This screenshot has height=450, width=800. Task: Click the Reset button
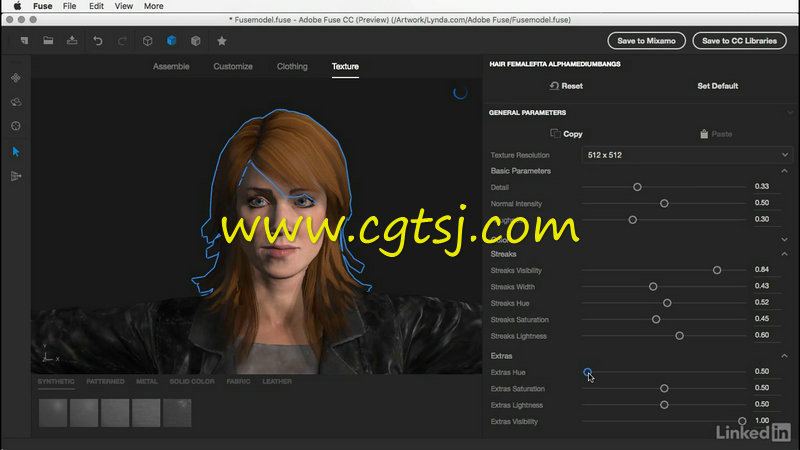click(x=566, y=86)
